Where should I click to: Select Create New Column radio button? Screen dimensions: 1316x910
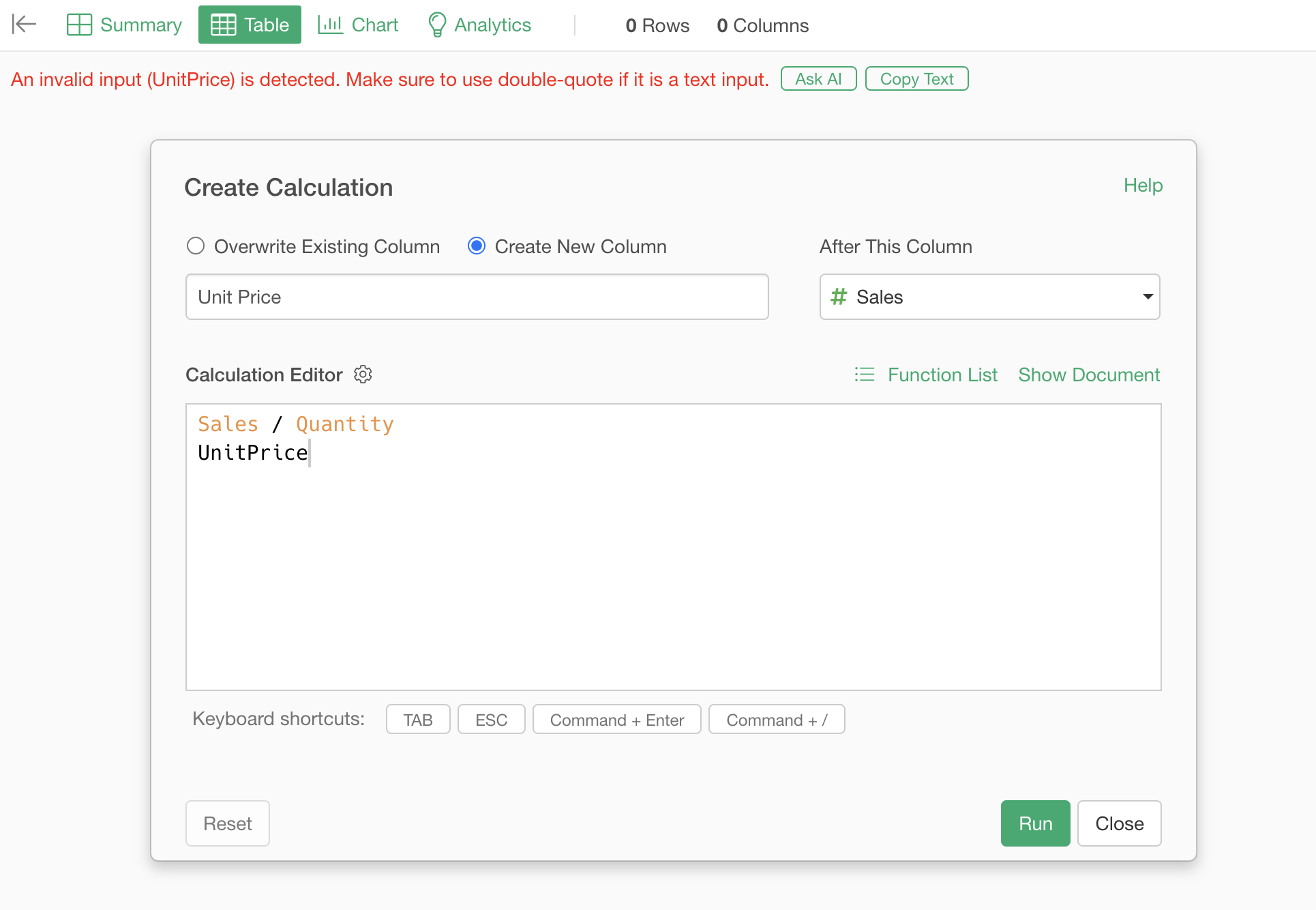477,246
